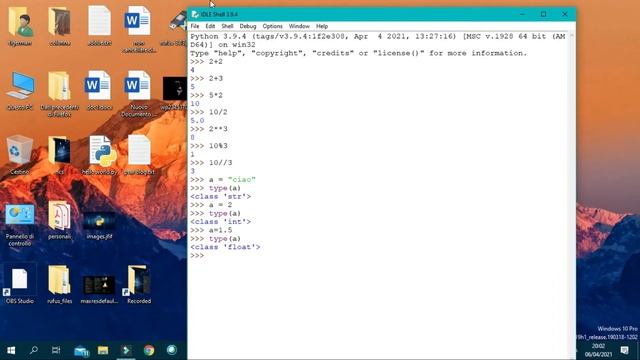Open the notification center icon
The image size is (640, 360).
(x=624, y=350)
